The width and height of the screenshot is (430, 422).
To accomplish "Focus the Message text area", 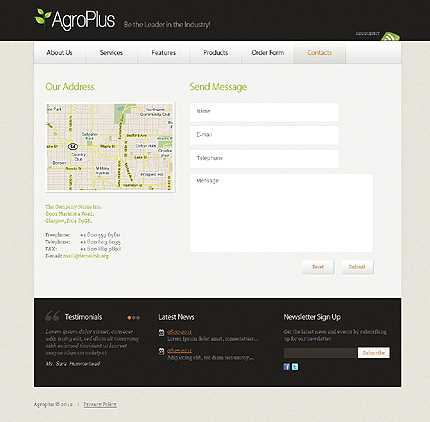I will [281, 213].
